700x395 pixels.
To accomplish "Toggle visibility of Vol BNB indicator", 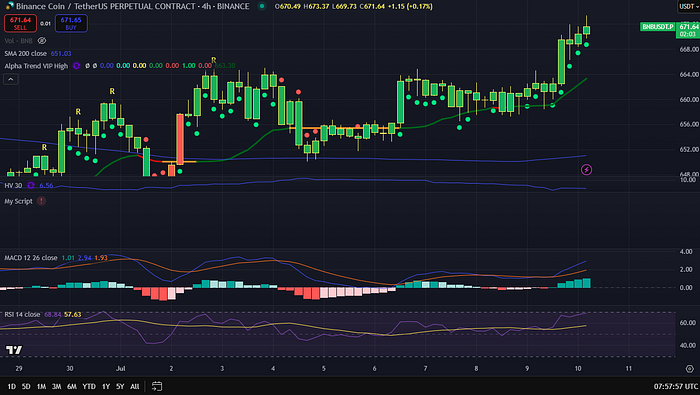I will [x=42, y=41].
